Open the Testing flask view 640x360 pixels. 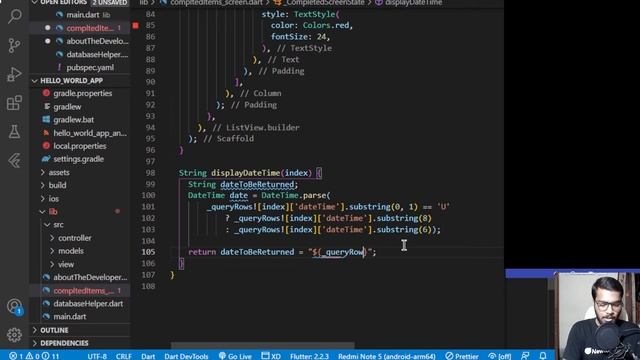pos(14,131)
